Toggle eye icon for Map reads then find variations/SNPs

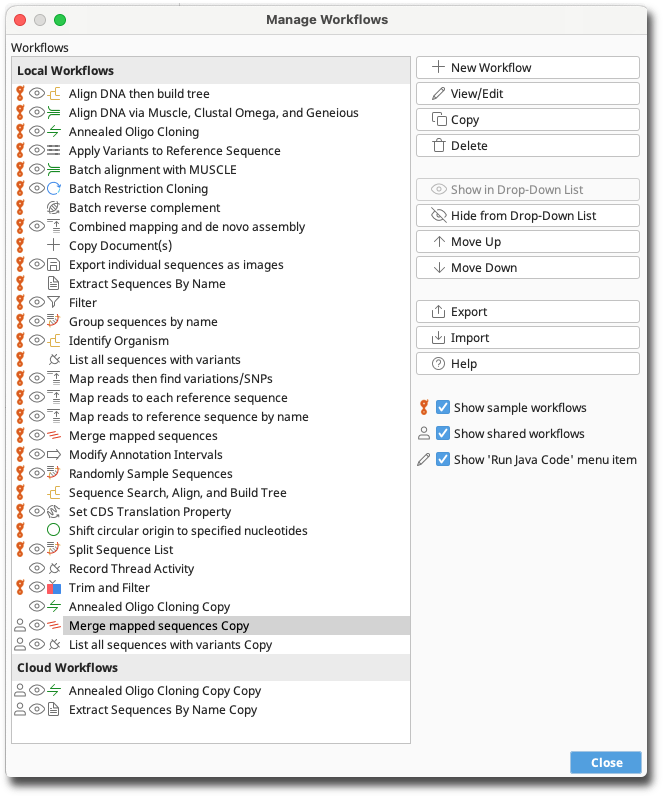[x=37, y=379]
